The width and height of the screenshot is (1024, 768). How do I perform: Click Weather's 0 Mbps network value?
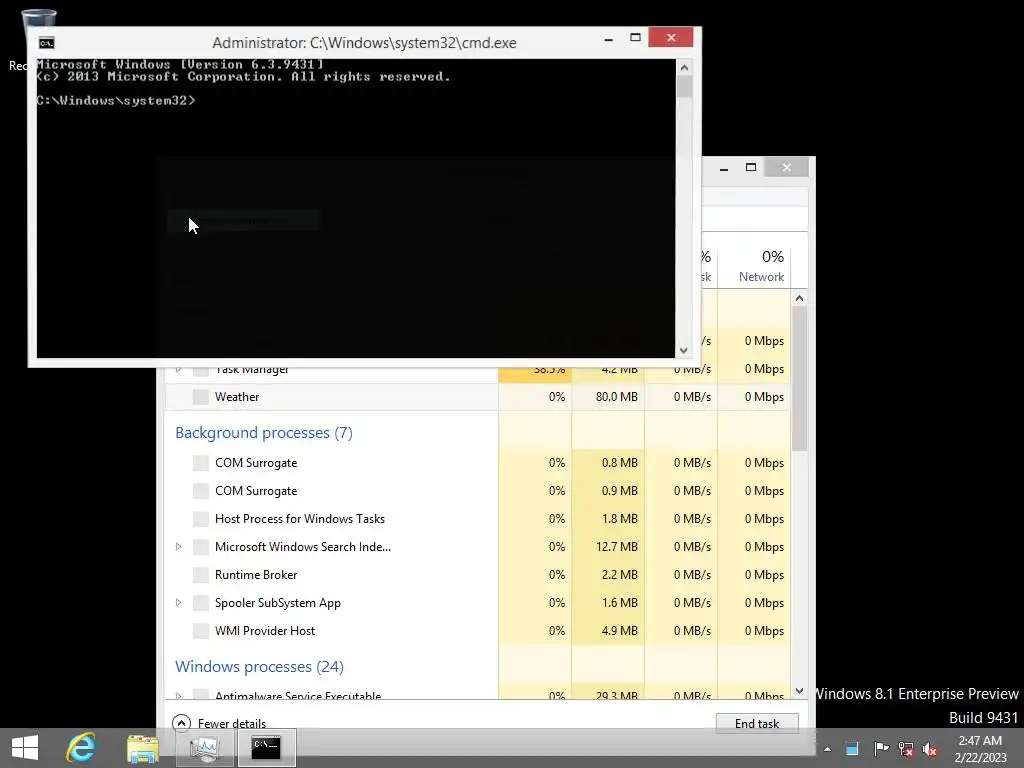pyautogui.click(x=764, y=396)
